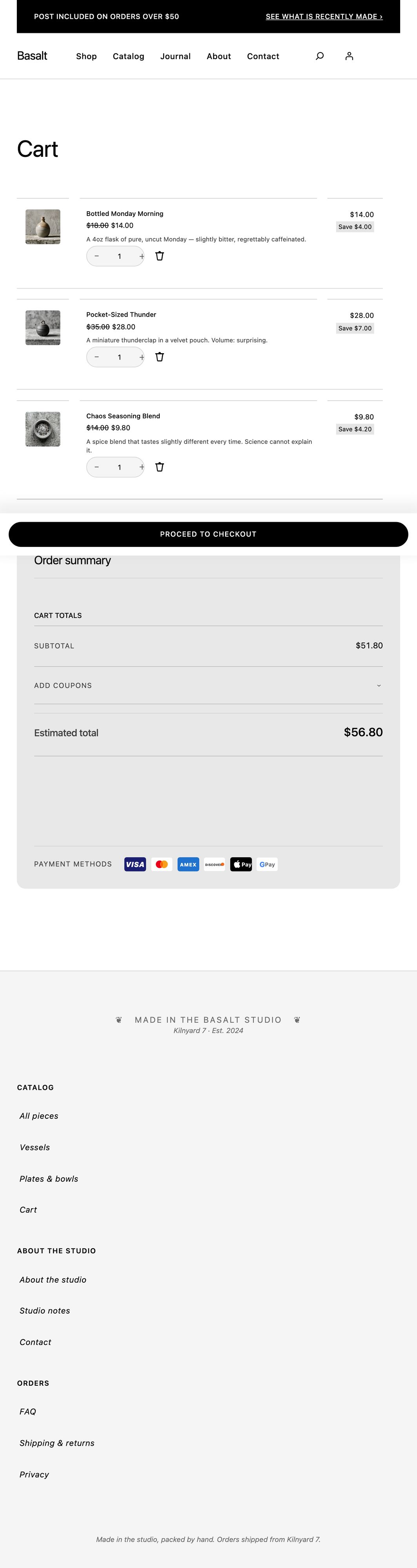
Task: Open Shipping & returns footer link
Action: point(56,1443)
